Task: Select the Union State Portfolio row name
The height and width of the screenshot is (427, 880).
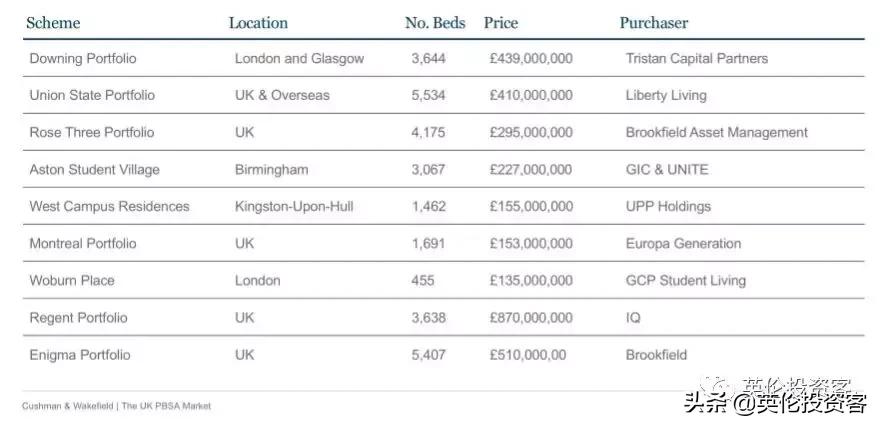Action: tap(92, 96)
